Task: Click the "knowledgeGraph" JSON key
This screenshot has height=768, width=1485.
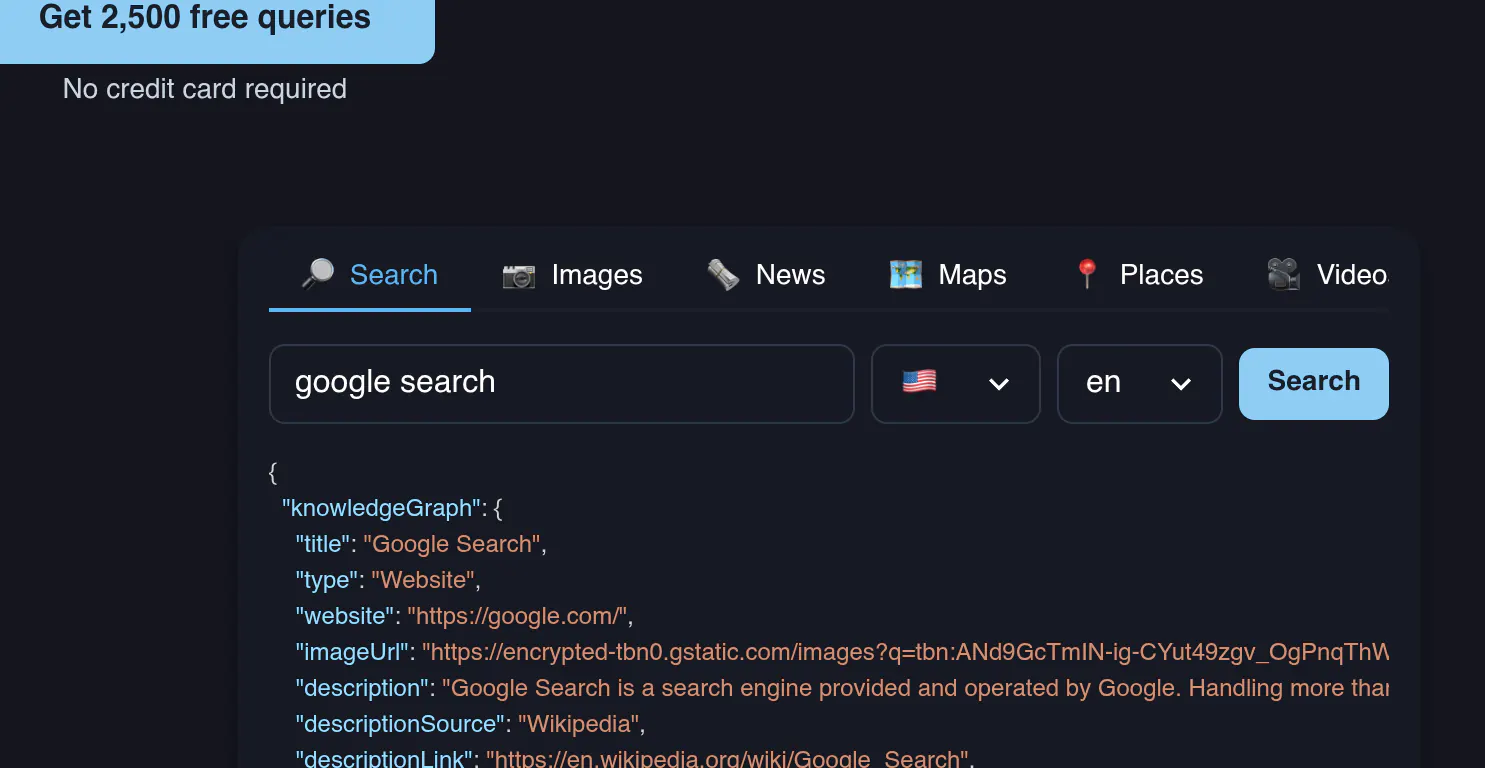Action: click(x=382, y=508)
